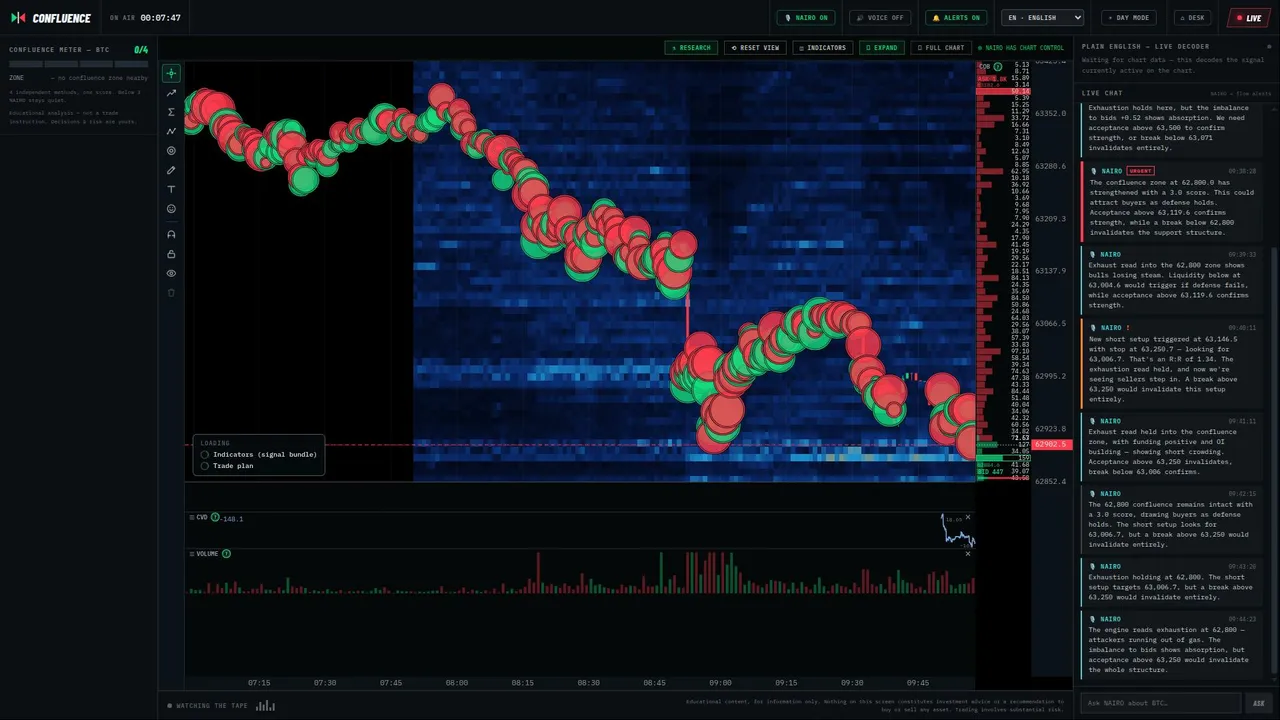Select the sigma statistics tool
Image resolution: width=1280 pixels, height=720 pixels.
171,112
